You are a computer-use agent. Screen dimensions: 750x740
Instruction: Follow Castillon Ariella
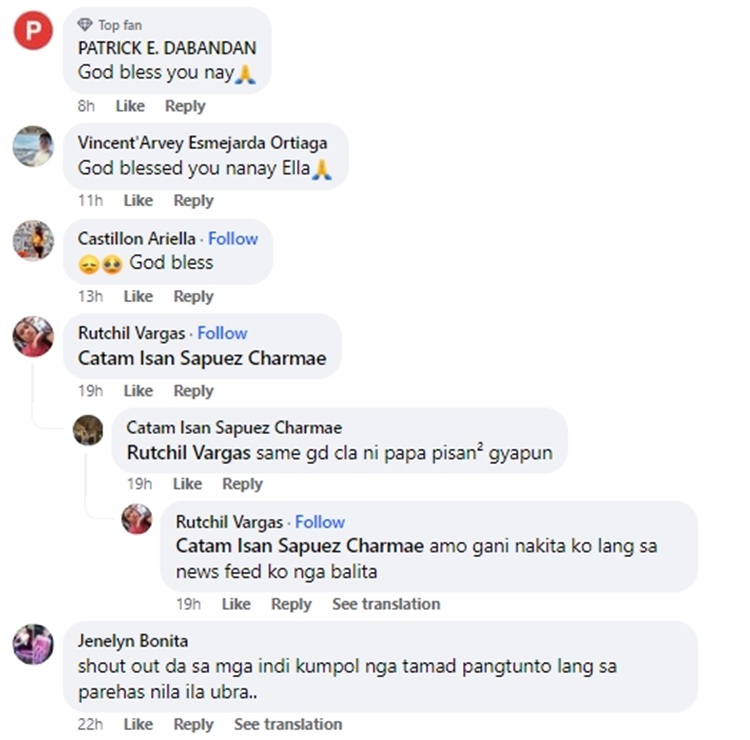[233, 238]
